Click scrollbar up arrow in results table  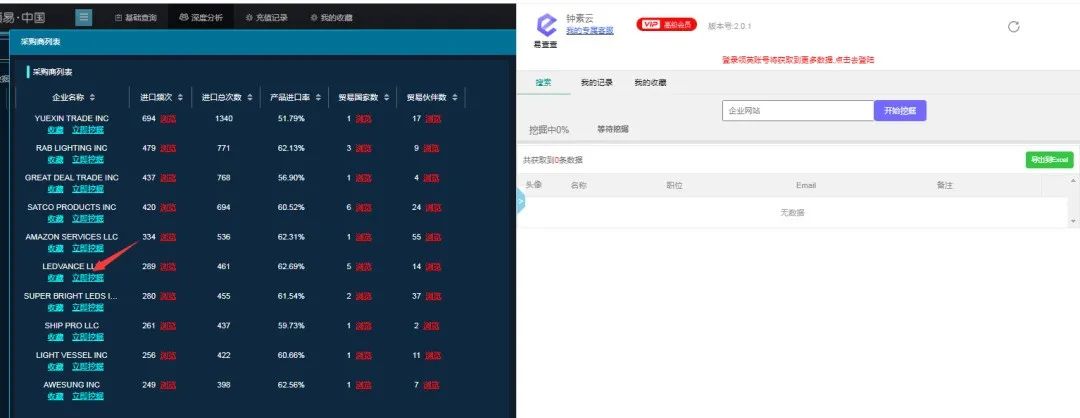pyautogui.click(x=1072, y=181)
